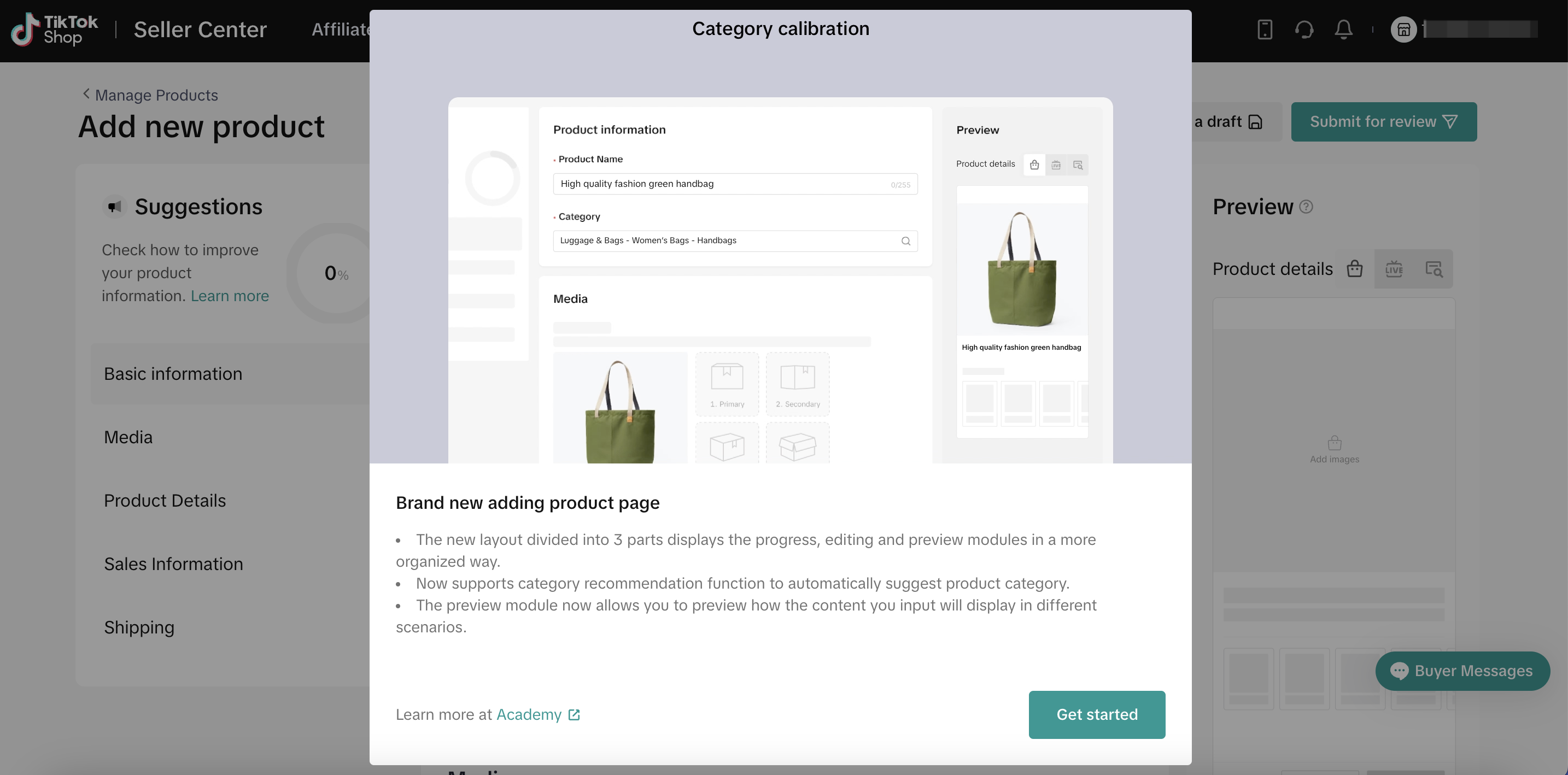Click Submit for review button
The width and height of the screenshot is (1568, 775).
(1383, 122)
